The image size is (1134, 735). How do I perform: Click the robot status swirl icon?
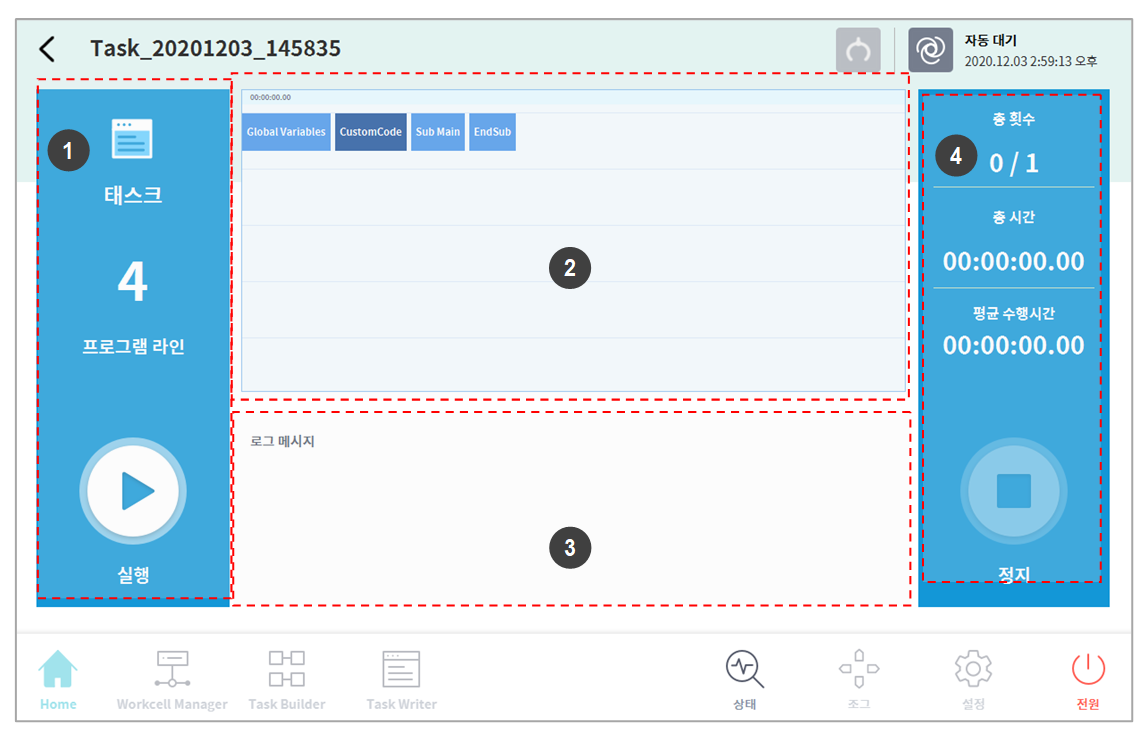930,50
